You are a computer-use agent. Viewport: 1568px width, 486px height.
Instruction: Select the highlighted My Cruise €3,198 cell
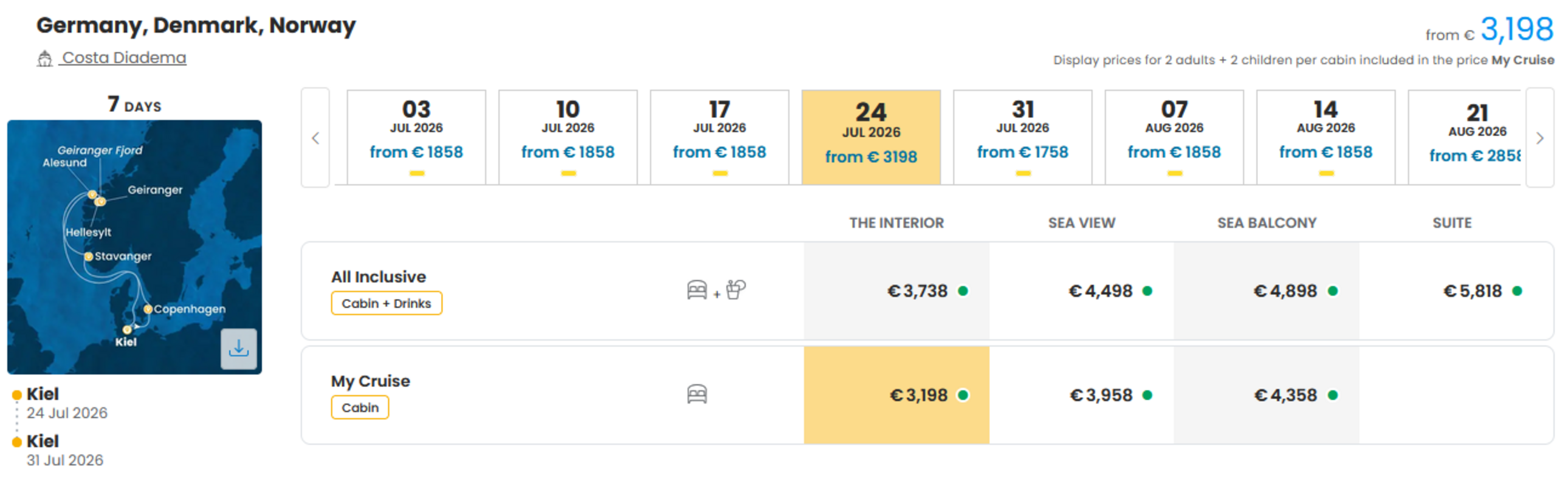[896, 395]
